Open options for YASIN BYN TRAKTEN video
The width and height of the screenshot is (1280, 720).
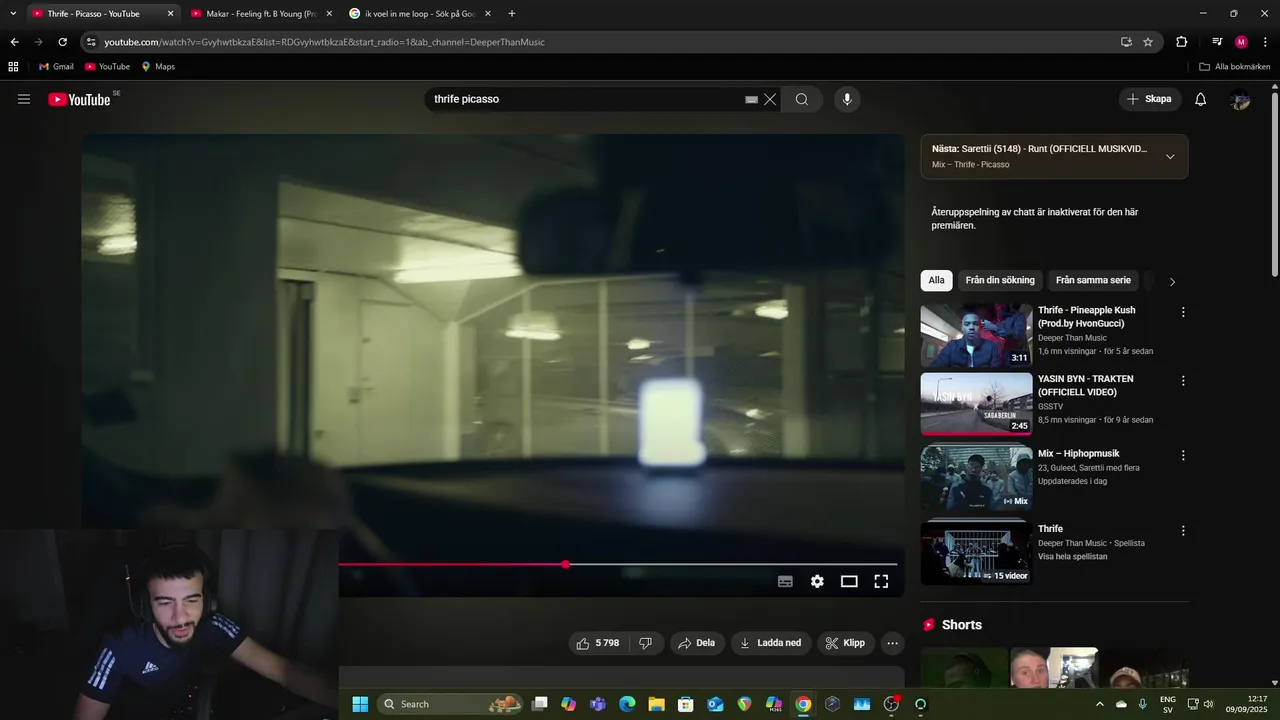tap(1183, 381)
